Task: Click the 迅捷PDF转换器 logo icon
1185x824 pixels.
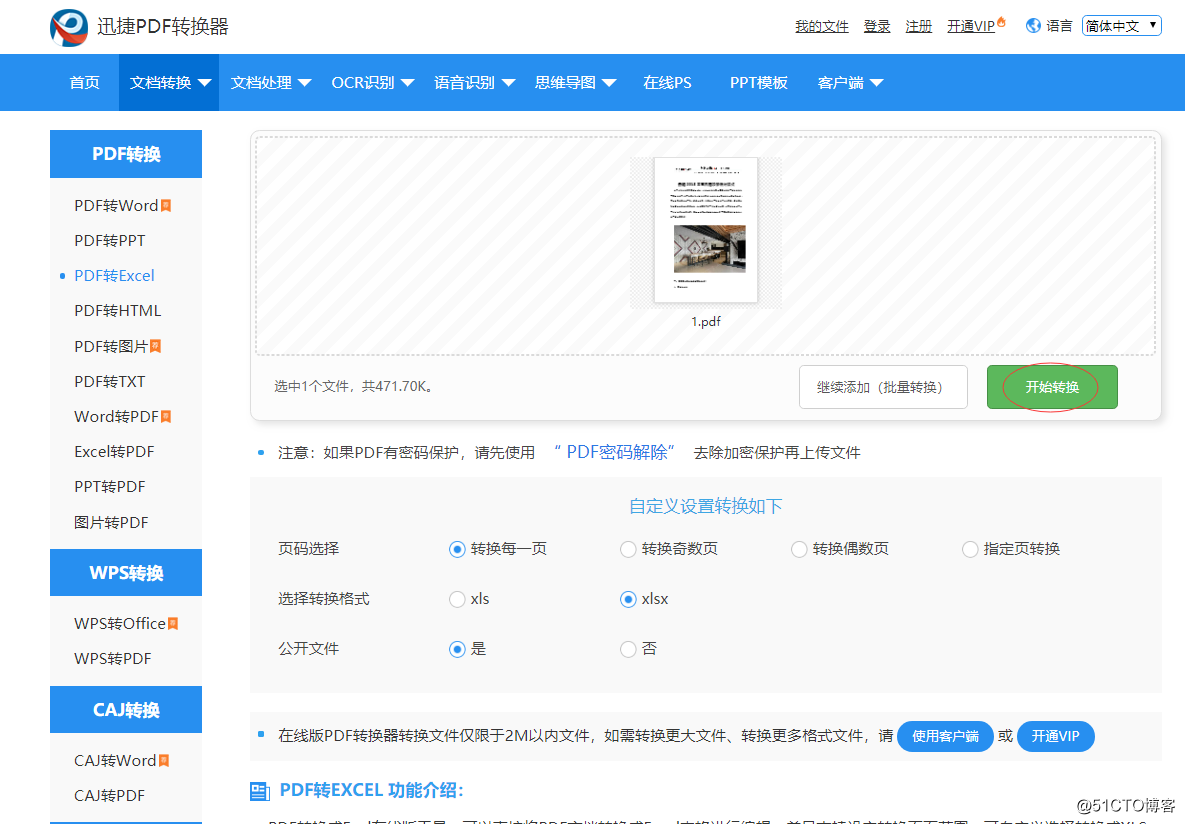Action: pos(69,27)
